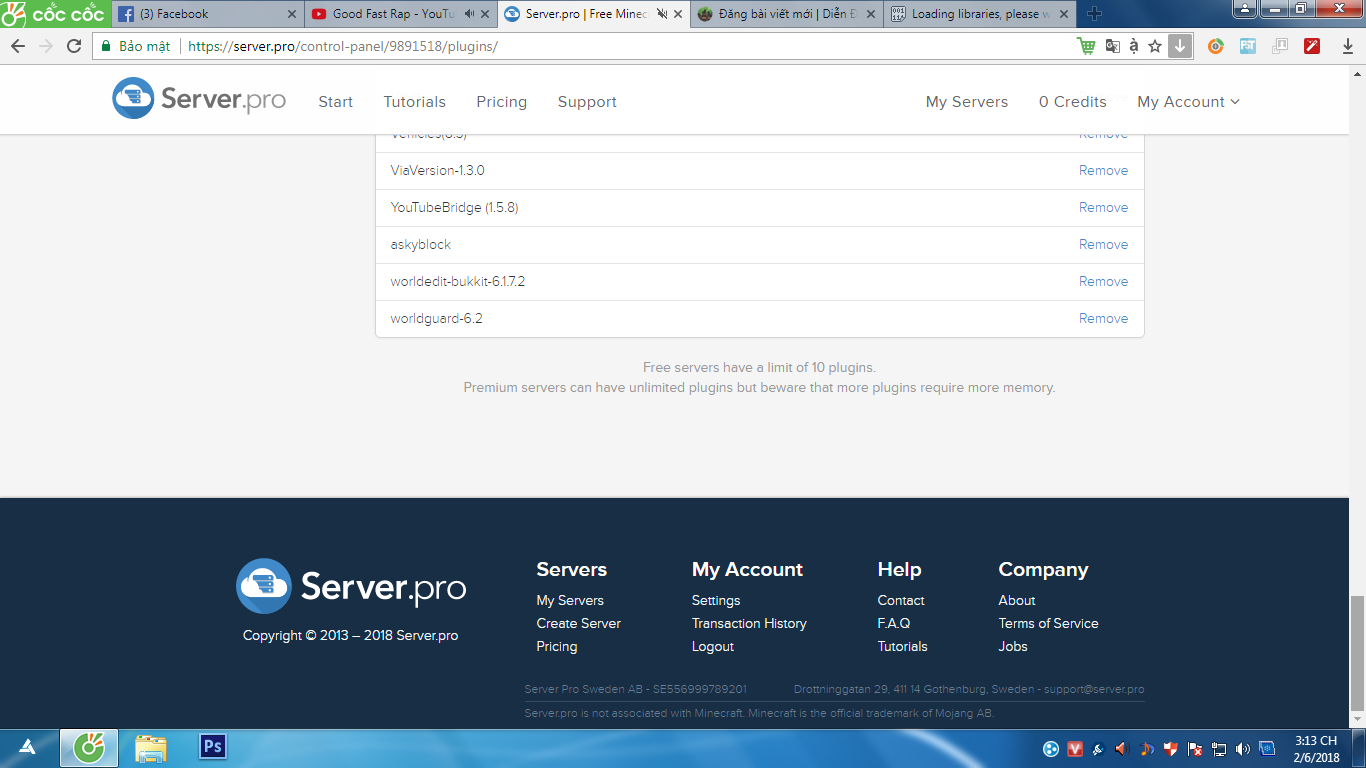The height and width of the screenshot is (768, 1366).
Task: Click the red magic wand extension icon
Action: click(1312, 46)
